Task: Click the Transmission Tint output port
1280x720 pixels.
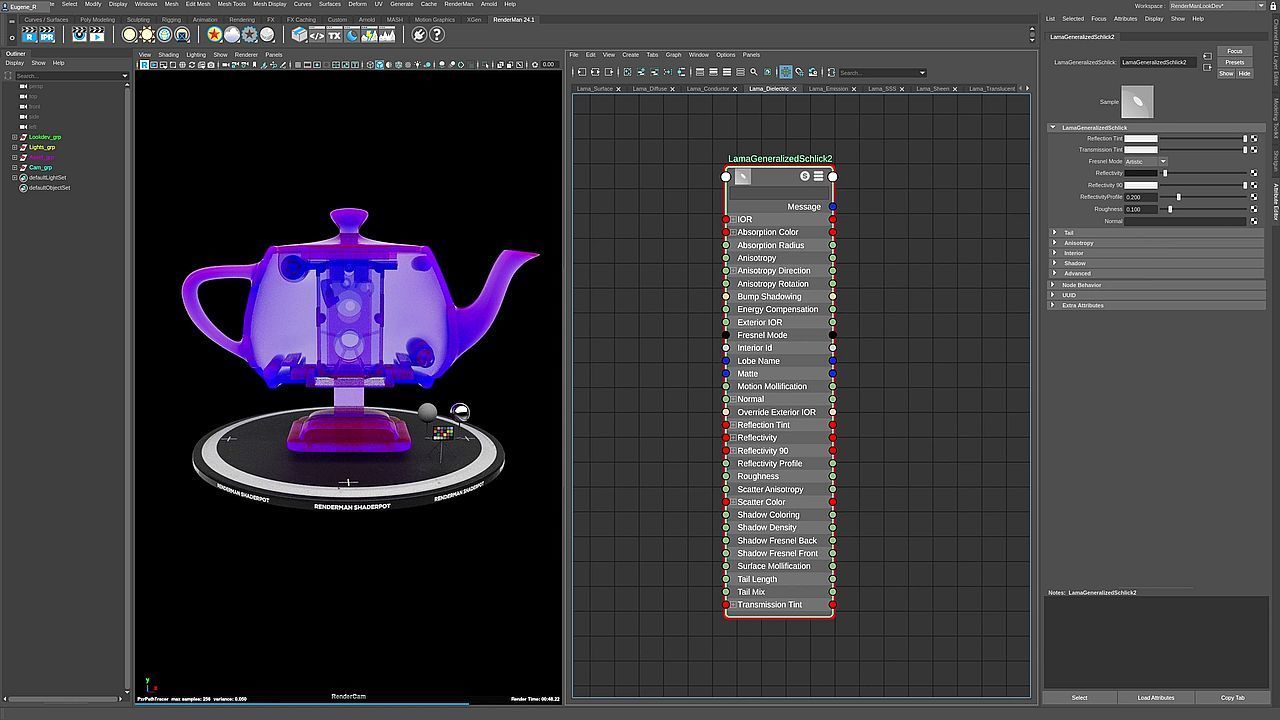Action: [832, 605]
